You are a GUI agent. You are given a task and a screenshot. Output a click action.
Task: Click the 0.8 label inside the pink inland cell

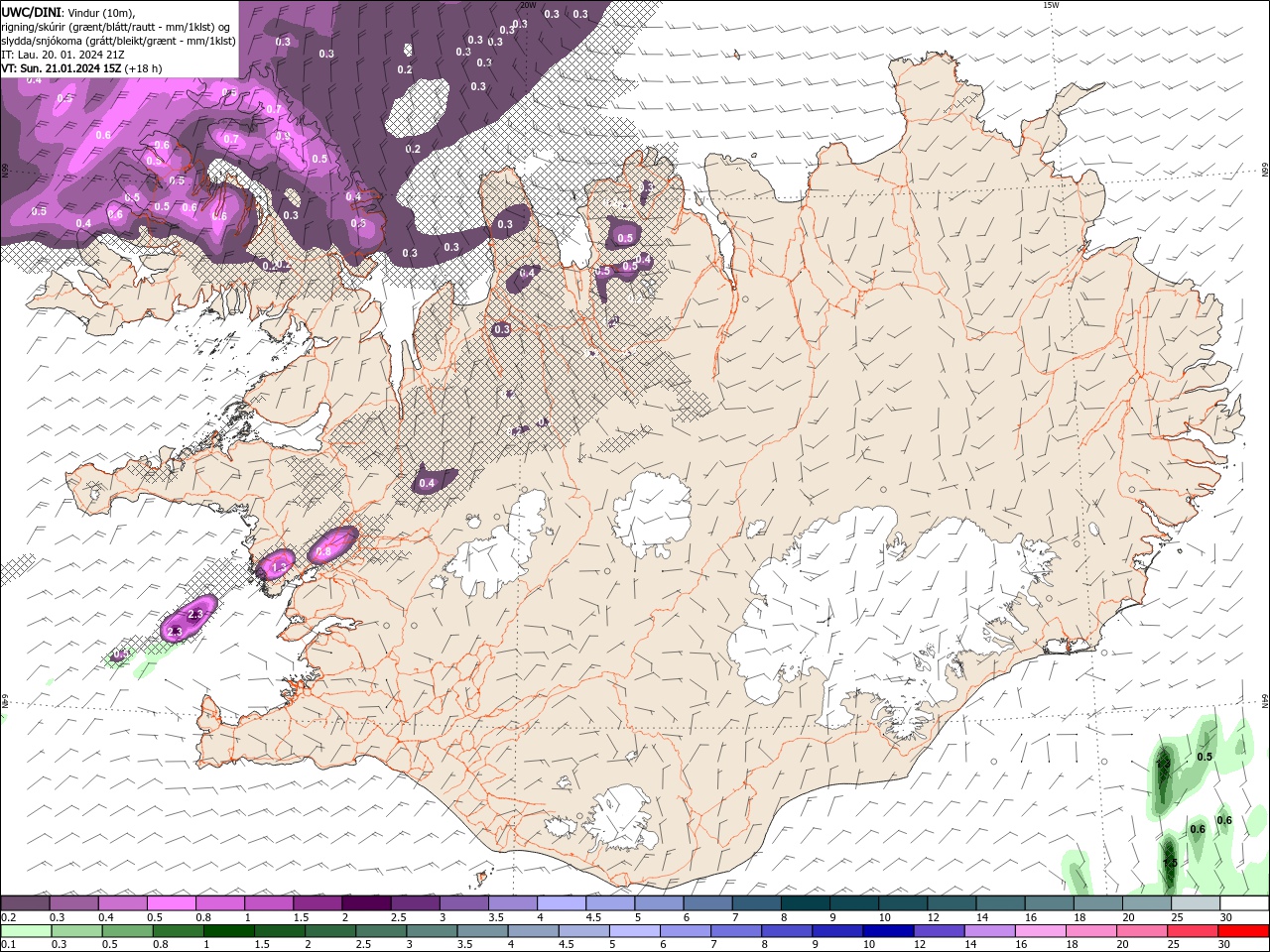[323, 551]
